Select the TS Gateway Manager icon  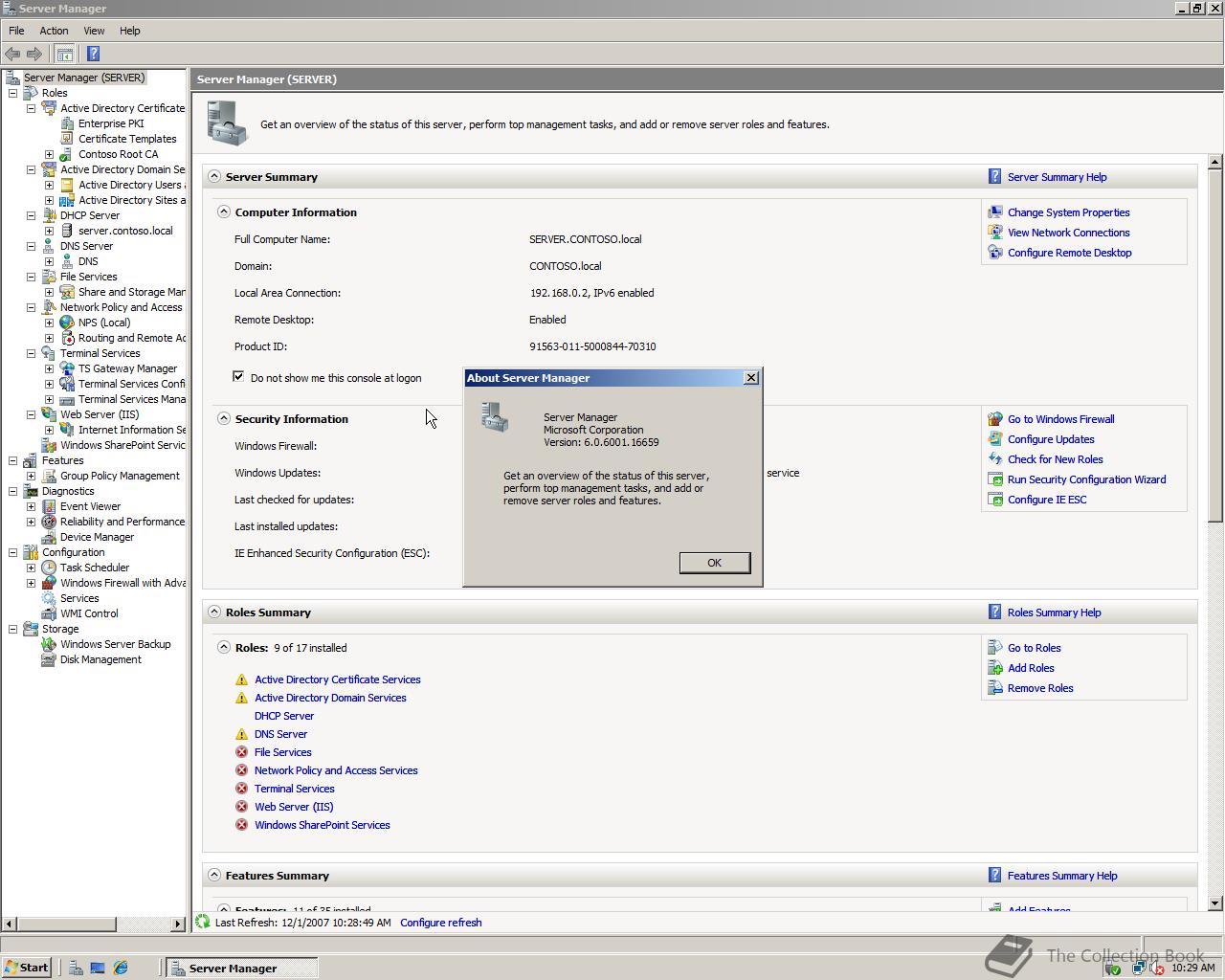[67, 368]
